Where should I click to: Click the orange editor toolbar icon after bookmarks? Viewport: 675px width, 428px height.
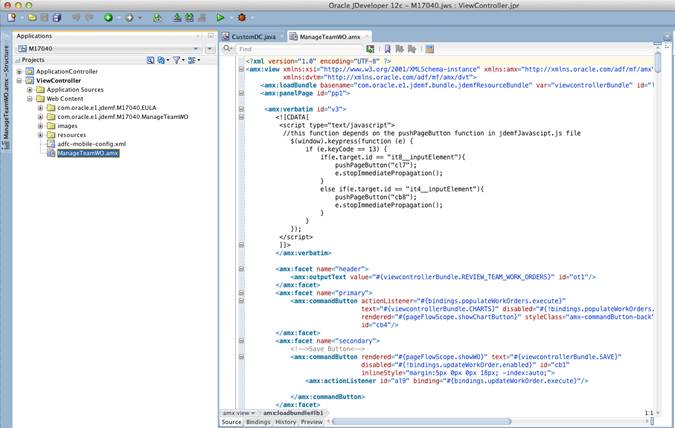(x=430, y=49)
